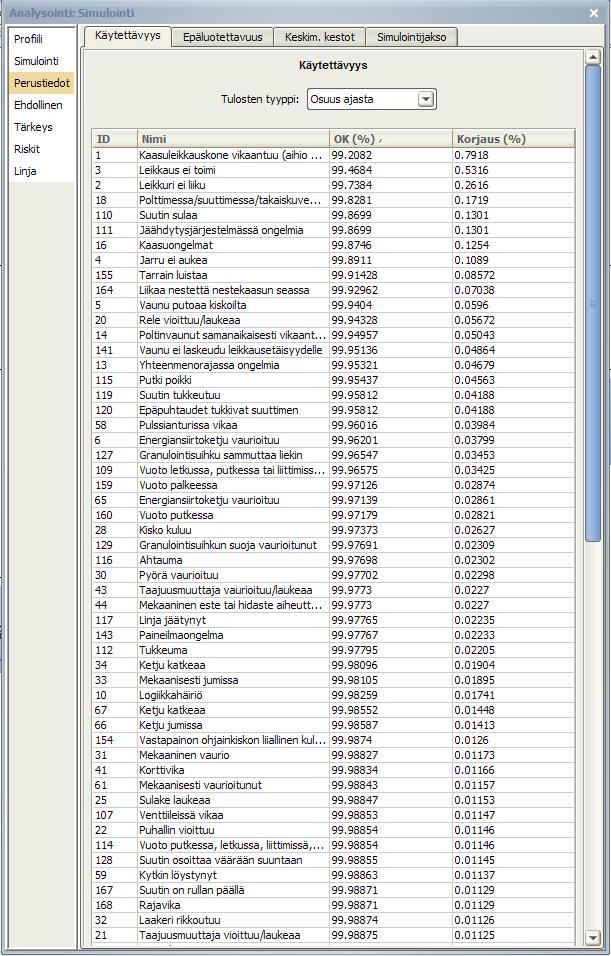The height and width of the screenshot is (956, 611).
Task: Select row 'Ketju jumissa'
Action: 334,725
